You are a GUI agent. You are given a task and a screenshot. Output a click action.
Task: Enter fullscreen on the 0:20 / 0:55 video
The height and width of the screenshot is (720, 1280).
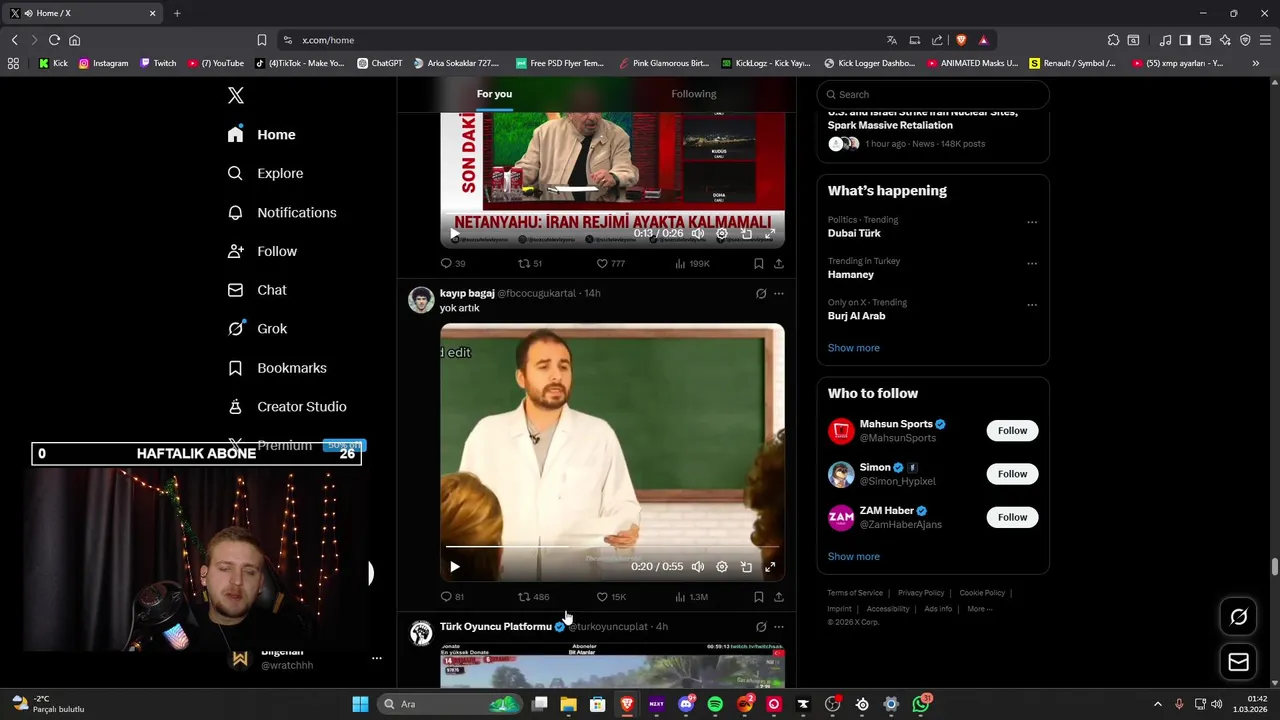(x=770, y=567)
